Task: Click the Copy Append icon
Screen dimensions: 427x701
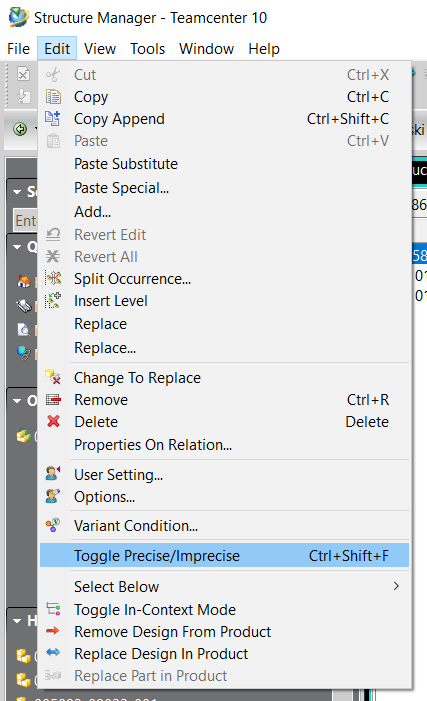Action: (53, 118)
